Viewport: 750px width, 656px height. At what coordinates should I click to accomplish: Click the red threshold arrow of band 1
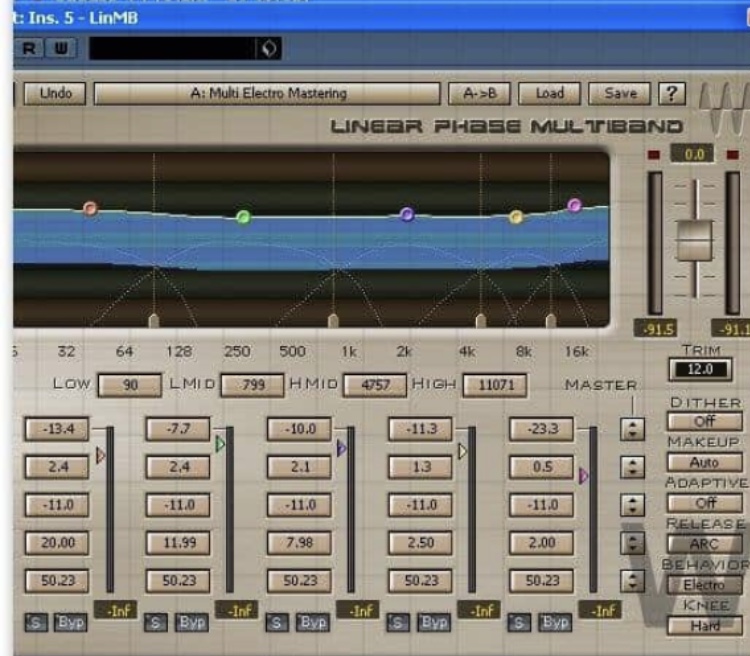pyautogui.click(x=100, y=456)
